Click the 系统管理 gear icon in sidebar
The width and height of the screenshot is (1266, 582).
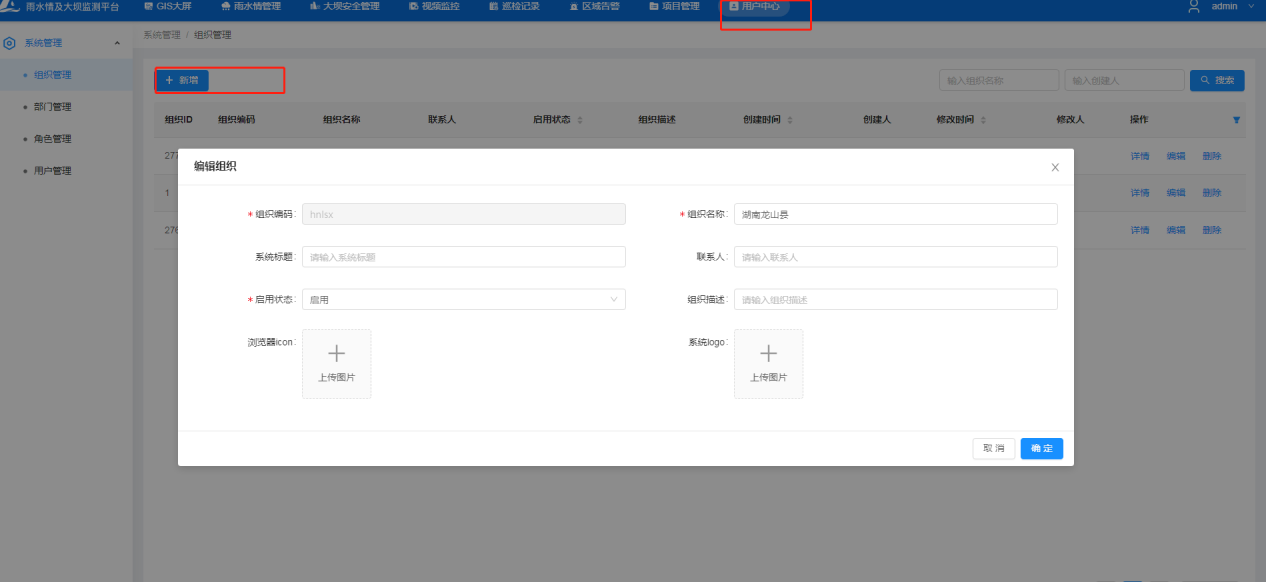[10, 44]
